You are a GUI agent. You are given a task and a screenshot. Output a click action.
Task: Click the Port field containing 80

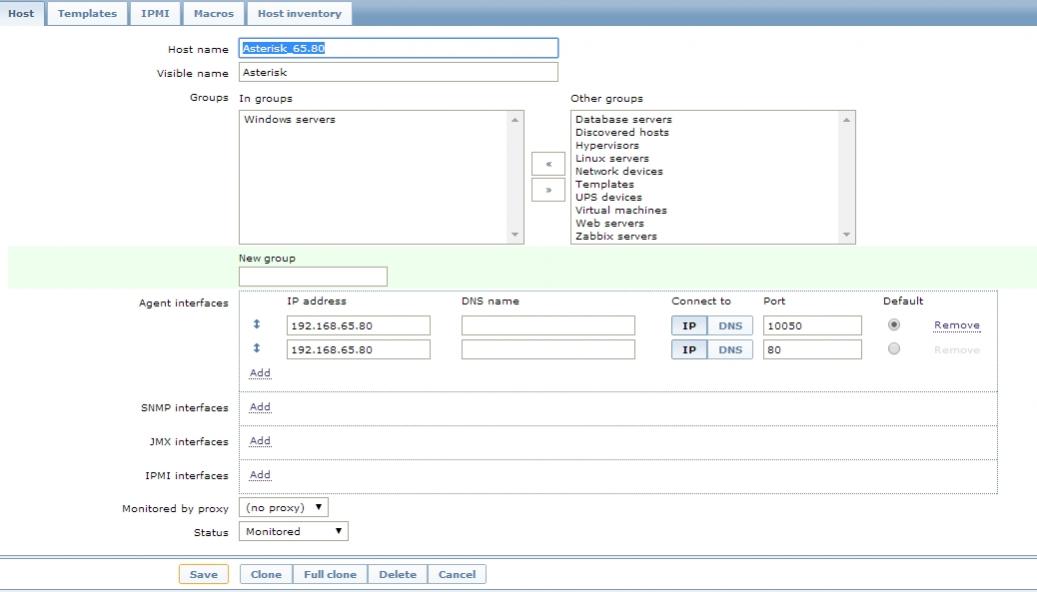pyautogui.click(x=812, y=349)
